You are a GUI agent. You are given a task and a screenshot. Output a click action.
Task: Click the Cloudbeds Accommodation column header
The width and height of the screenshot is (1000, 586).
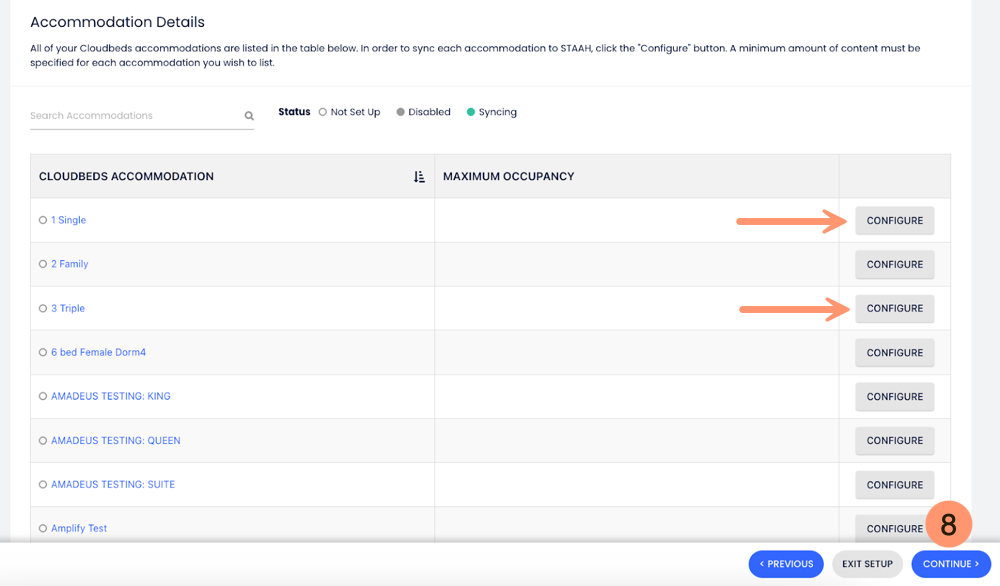126,177
